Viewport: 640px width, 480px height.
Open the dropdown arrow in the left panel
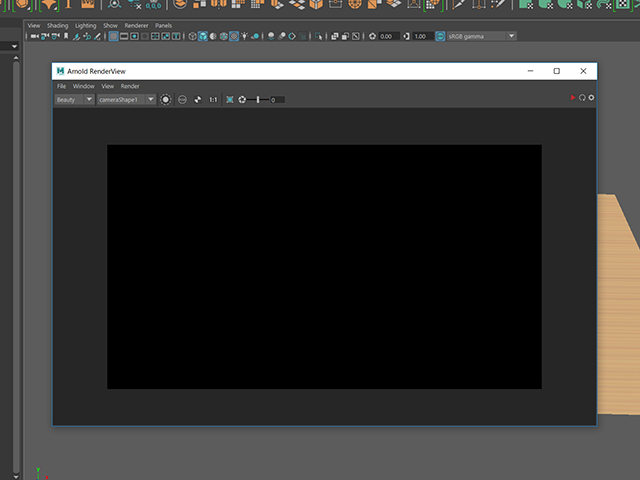pos(14,47)
